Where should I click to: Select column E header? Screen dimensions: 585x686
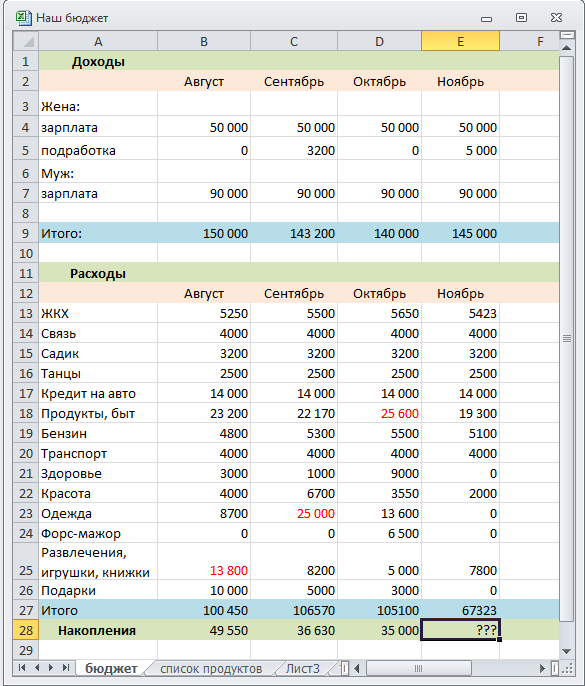[x=460, y=42]
